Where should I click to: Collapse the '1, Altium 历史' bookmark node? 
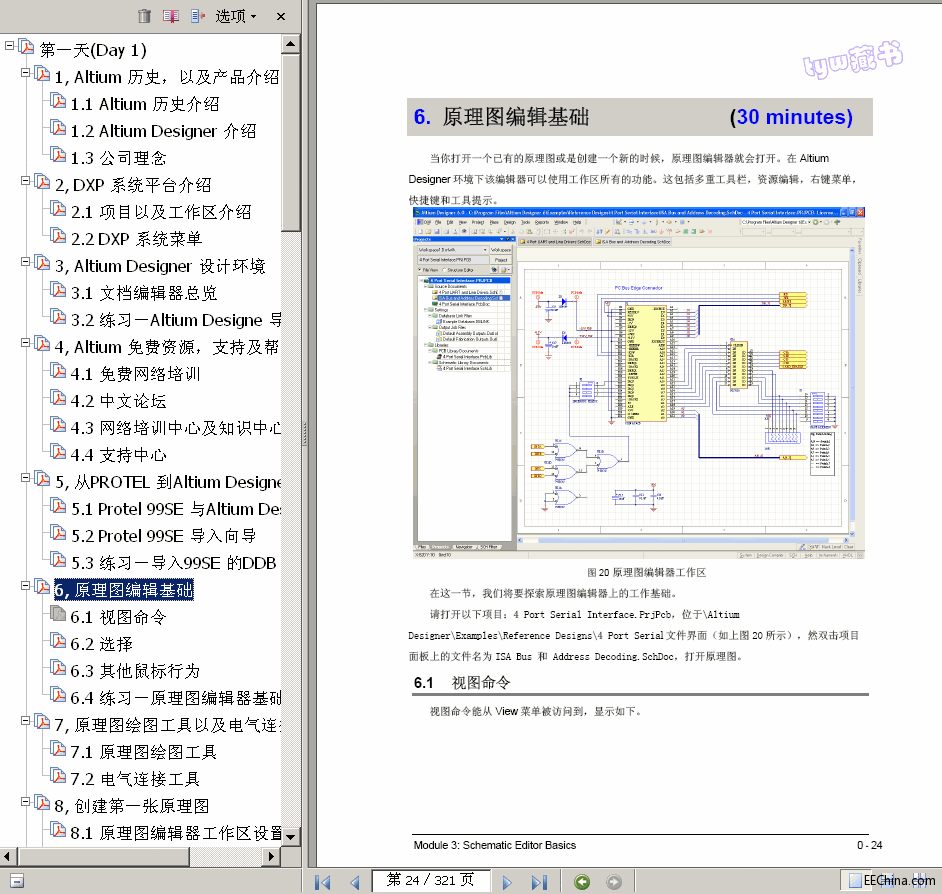[25, 73]
